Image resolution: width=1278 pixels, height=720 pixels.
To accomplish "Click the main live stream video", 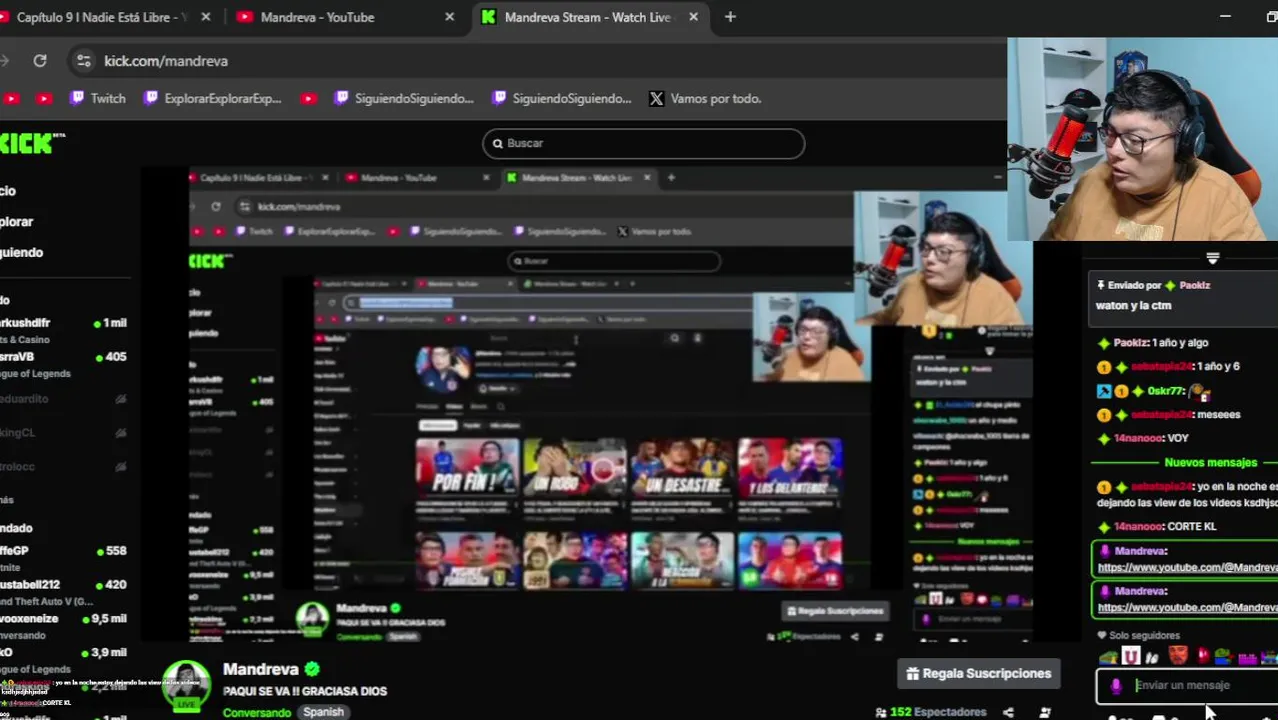I will coord(610,405).
